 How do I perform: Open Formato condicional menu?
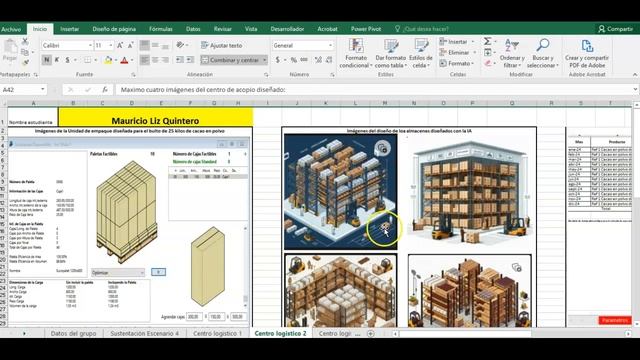(356, 53)
